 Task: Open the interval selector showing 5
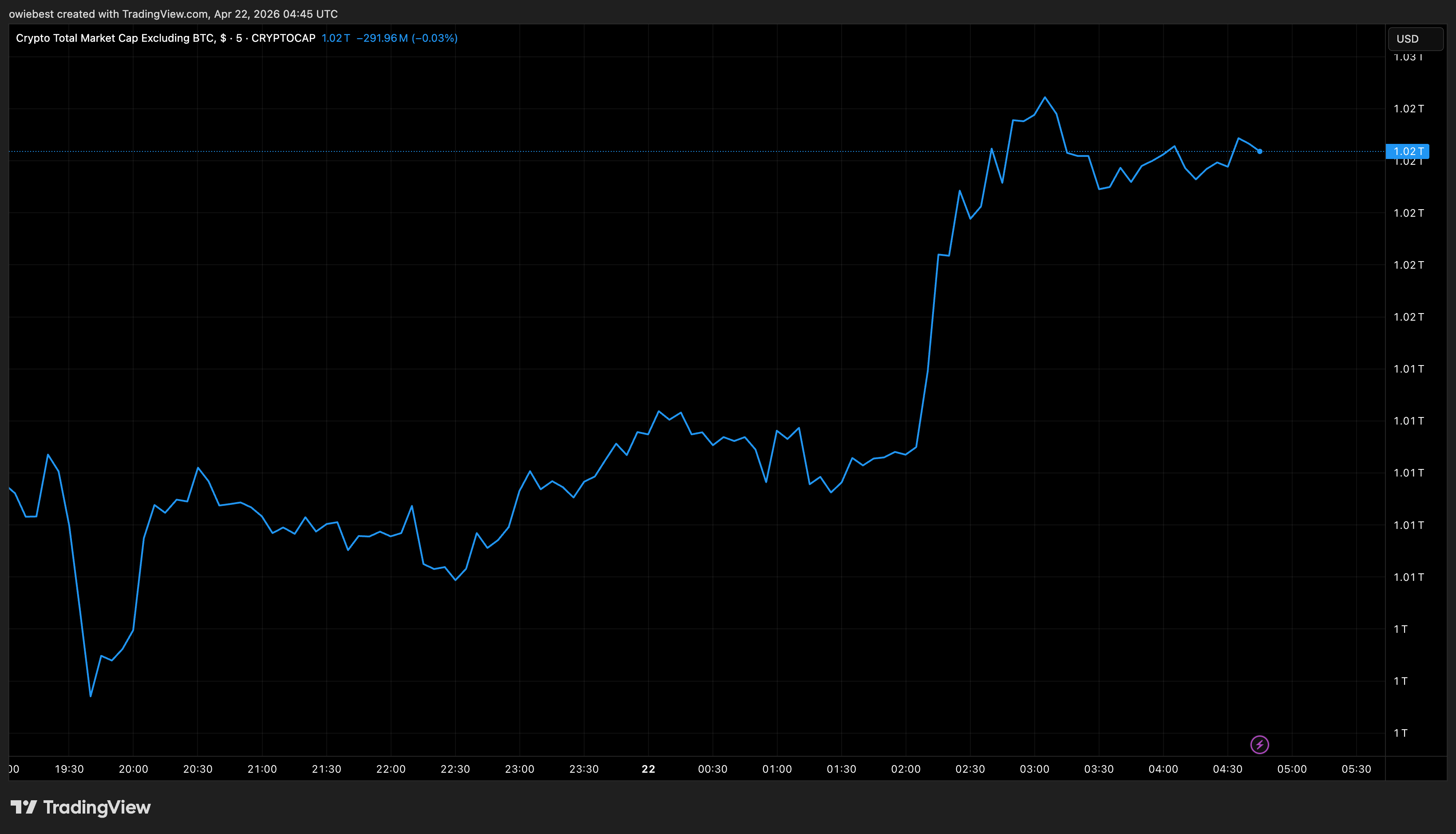point(239,38)
